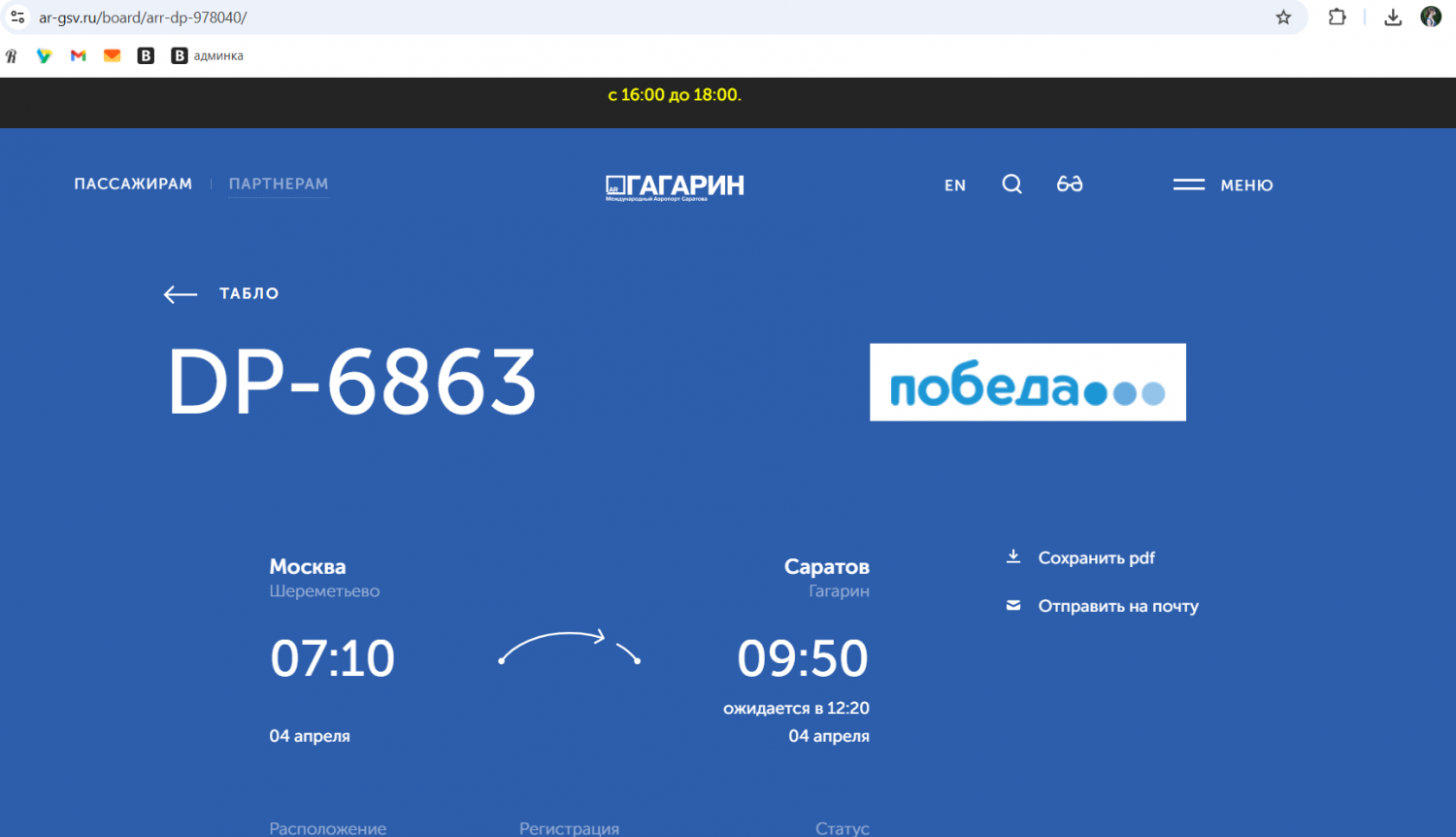This screenshot has height=837, width=1456.
Task: View site information in the address bar
Action: (x=17, y=17)
